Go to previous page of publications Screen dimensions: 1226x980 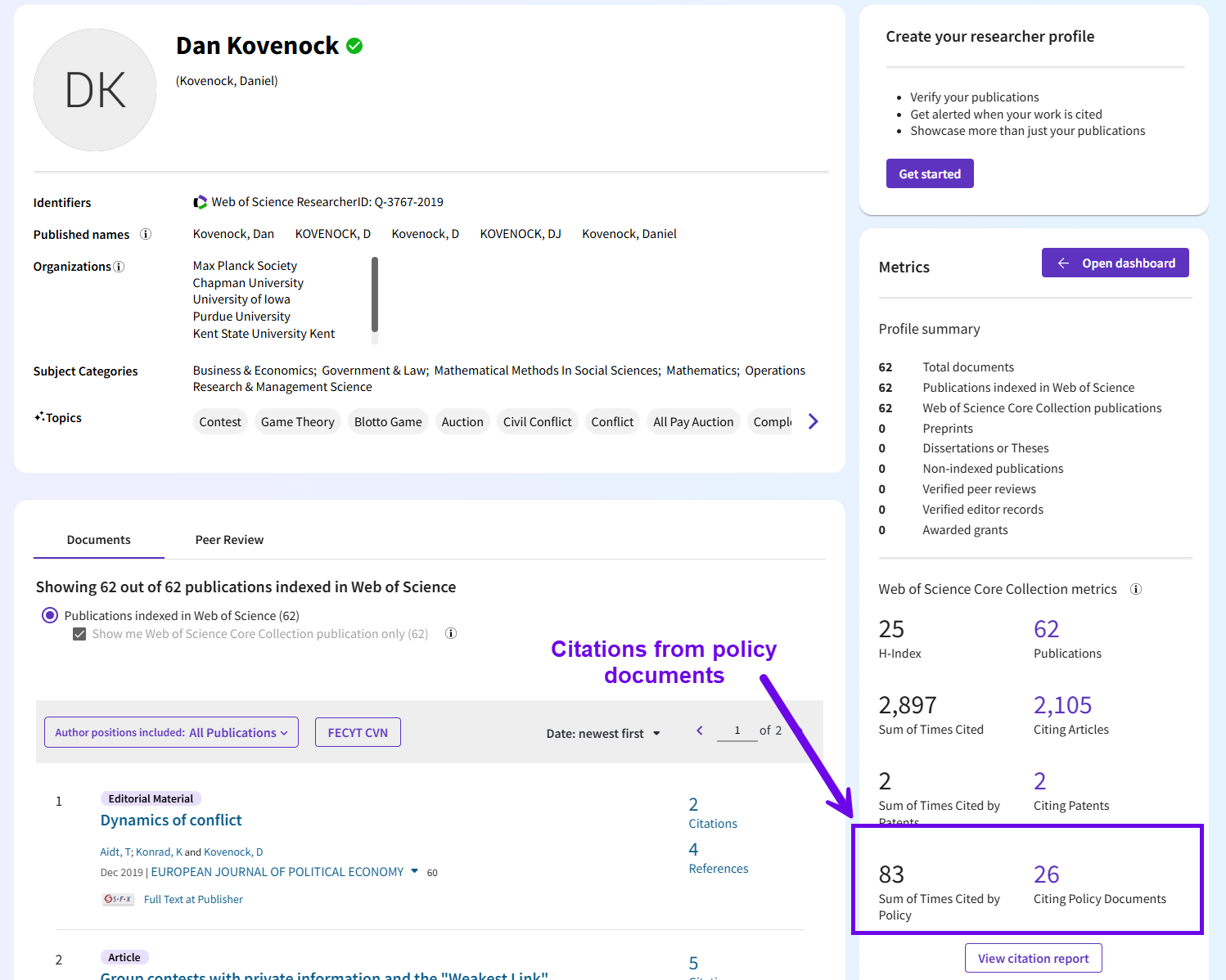pyautogui.click(x=700, y=731)
